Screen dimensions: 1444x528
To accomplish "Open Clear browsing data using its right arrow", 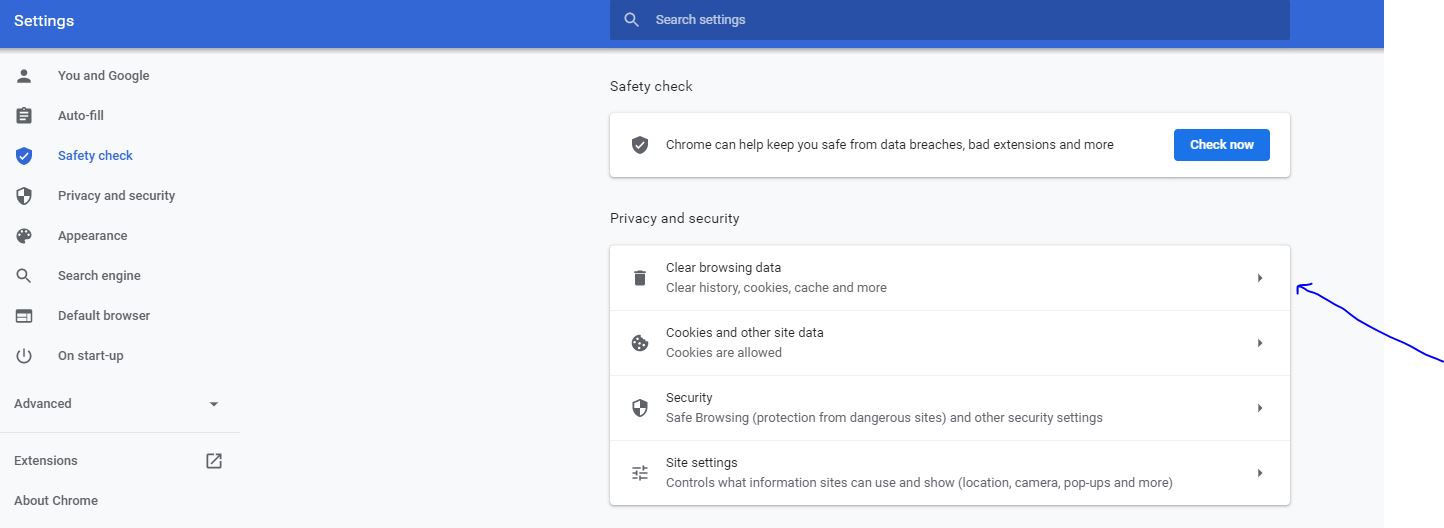I will pyautogui.click(x=1260, y=278).
